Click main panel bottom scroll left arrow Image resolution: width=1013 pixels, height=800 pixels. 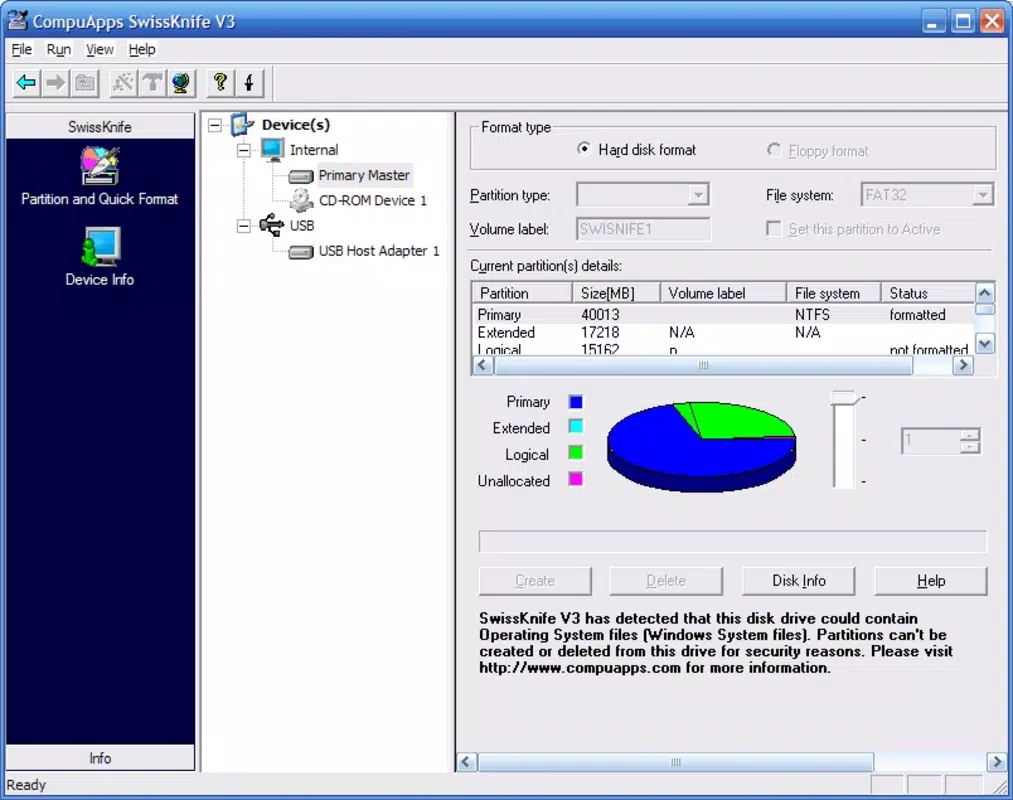(x=466, y=762)
